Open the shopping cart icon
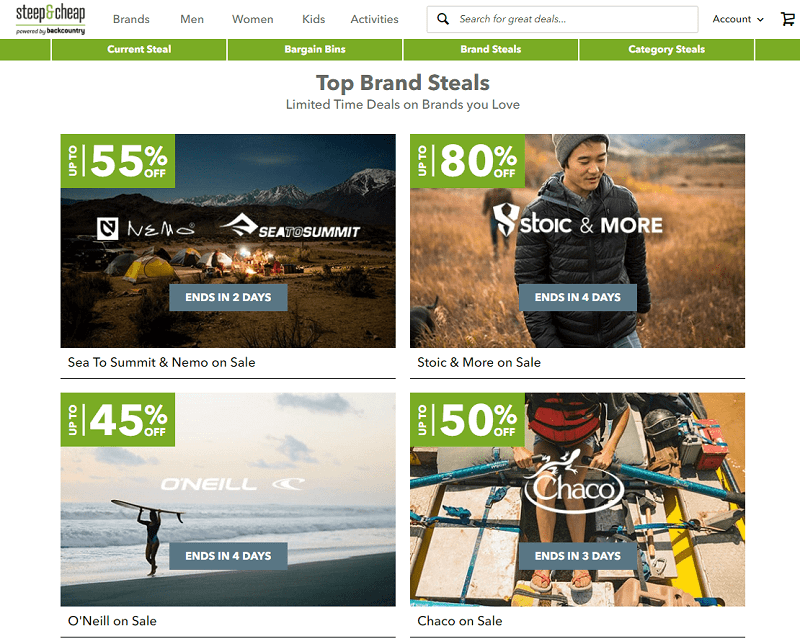Image resolution: width=800 pixels, height=644 pixels. 788,19
